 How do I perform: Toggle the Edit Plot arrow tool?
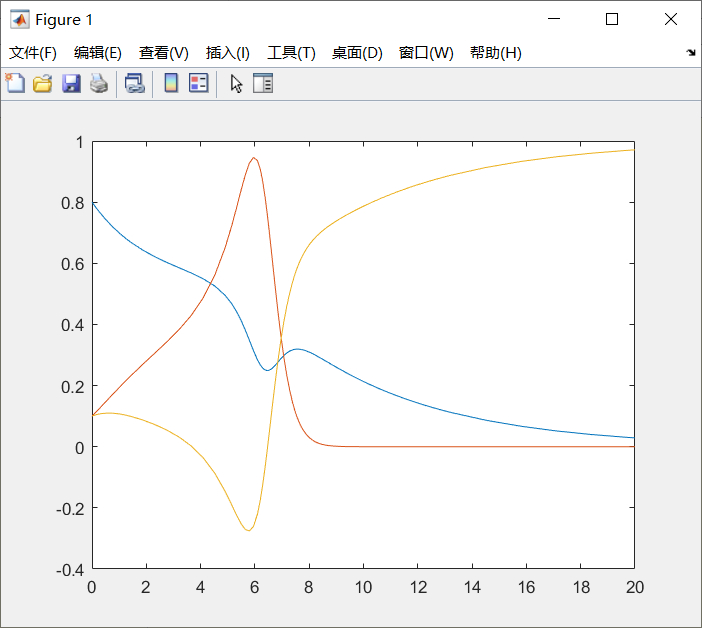tap(236, 84)
